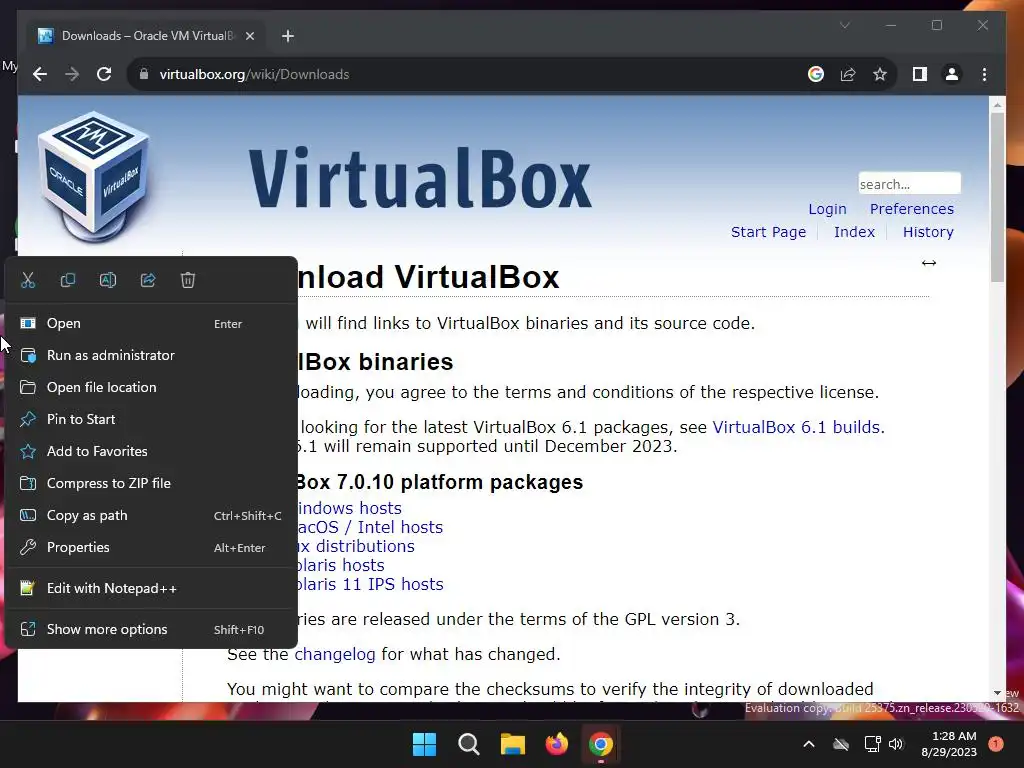
Task: Click the Linux distributions link
Action: [x=356, y=546]
